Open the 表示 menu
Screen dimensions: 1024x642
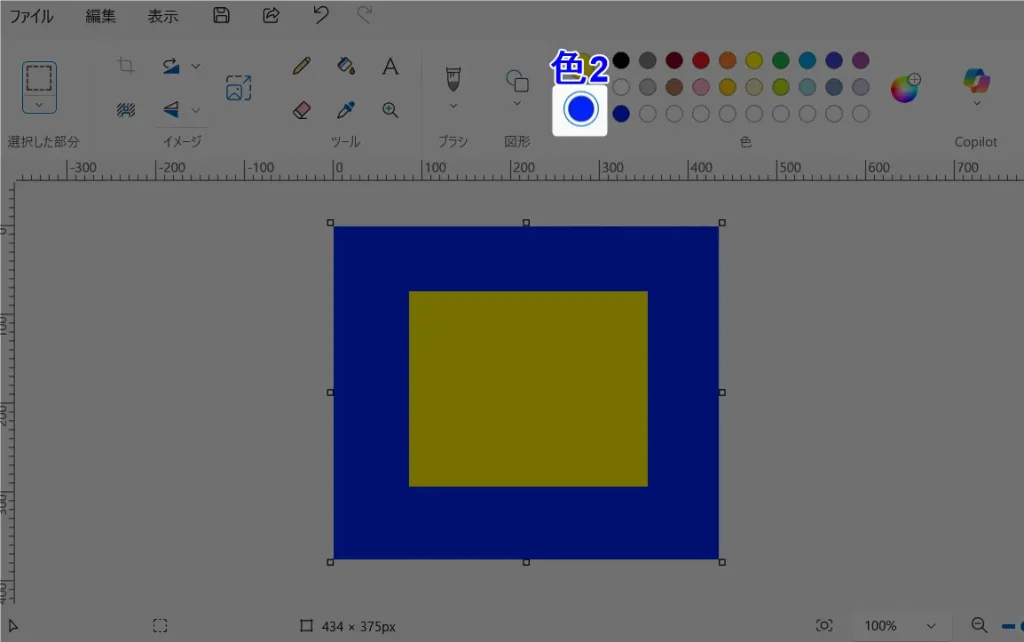click(163, 16)
